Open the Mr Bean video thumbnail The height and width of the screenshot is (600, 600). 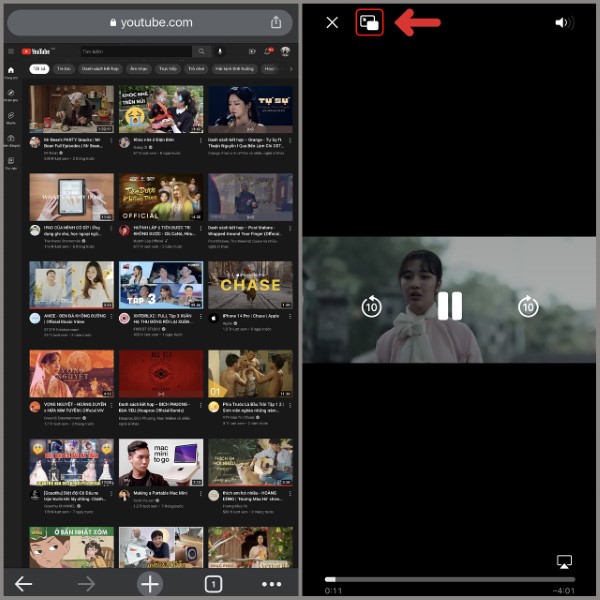[x=71, y=109]
